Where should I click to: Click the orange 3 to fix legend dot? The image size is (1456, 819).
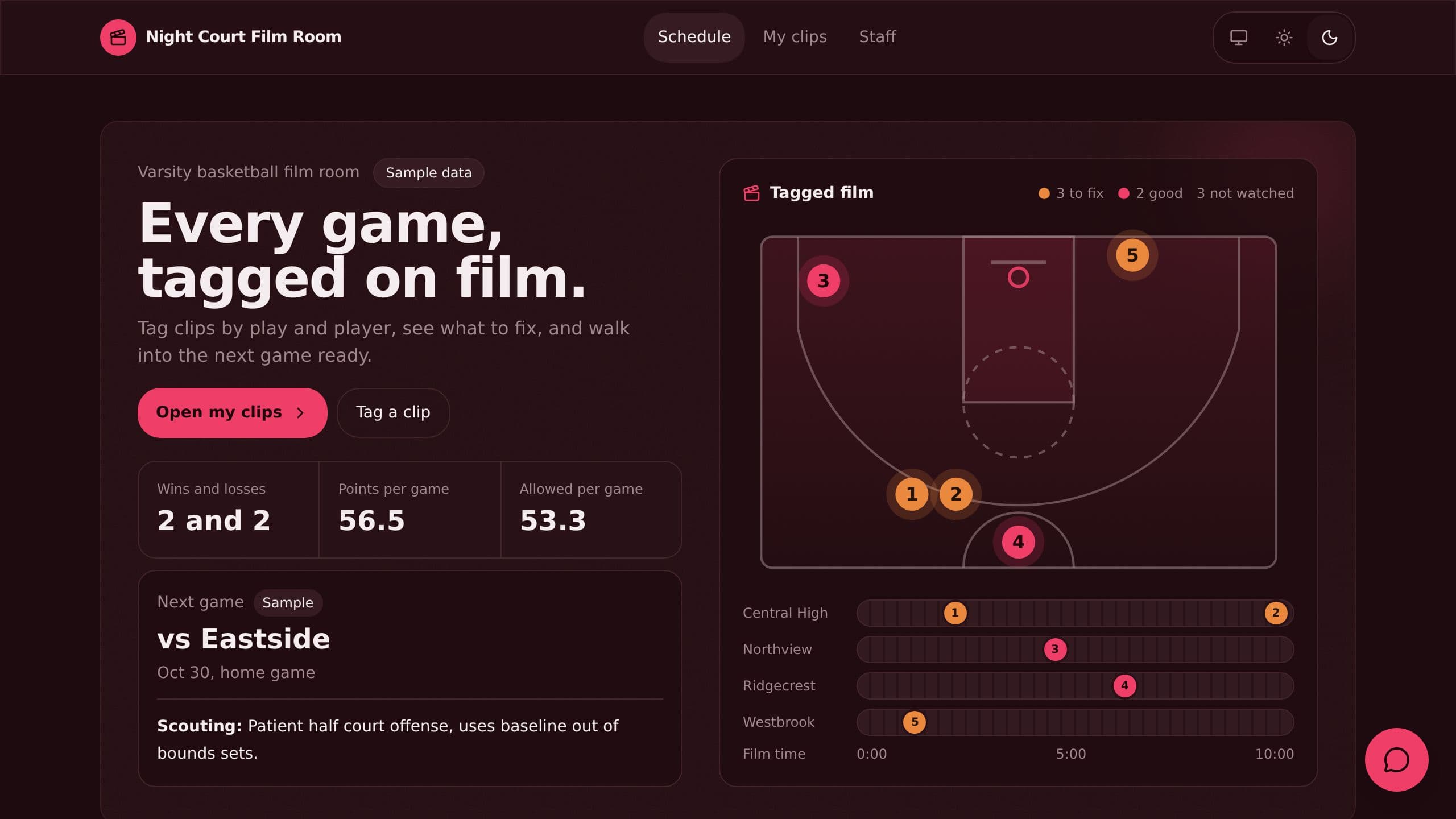[1044, 193]
